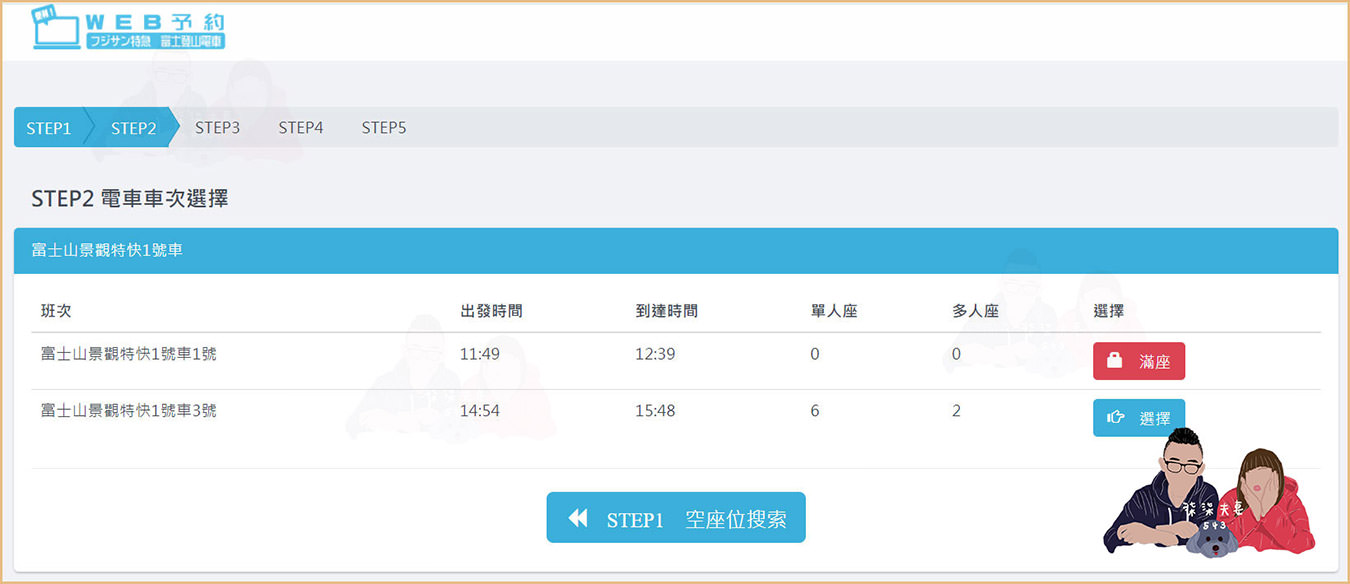Click the 11:49 departure time cell
This screenshot has height=584, width=1350.
[x=480, y=354]
